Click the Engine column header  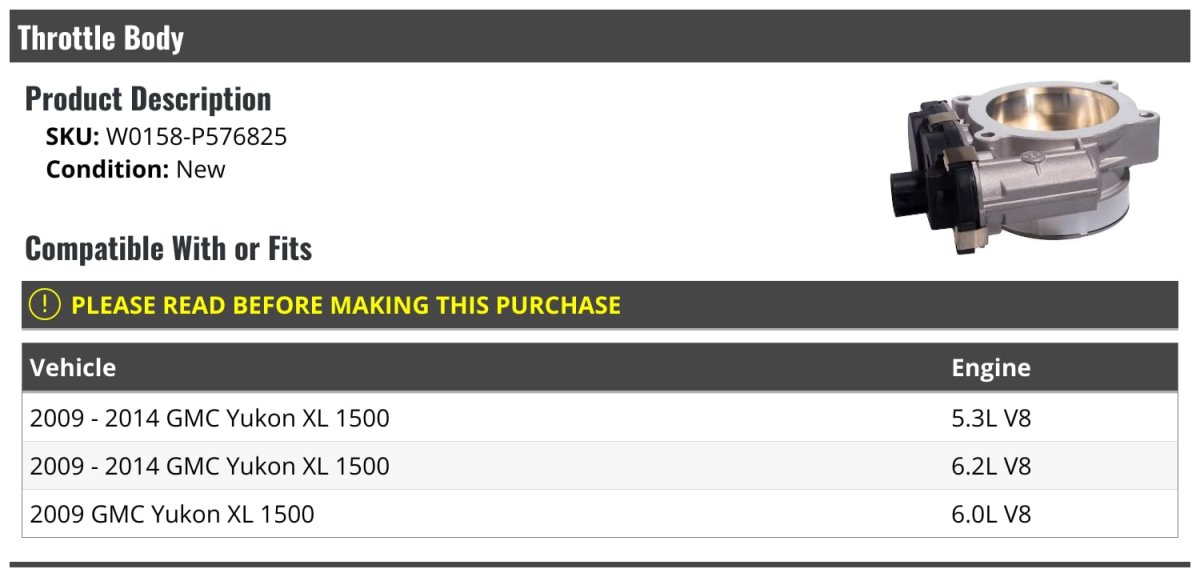click(x=991, y=368)
